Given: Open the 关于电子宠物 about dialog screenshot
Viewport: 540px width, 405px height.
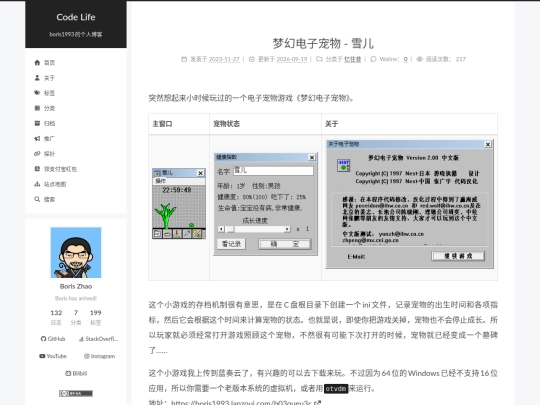Looking at the screenshot, I should coord(409,204).
